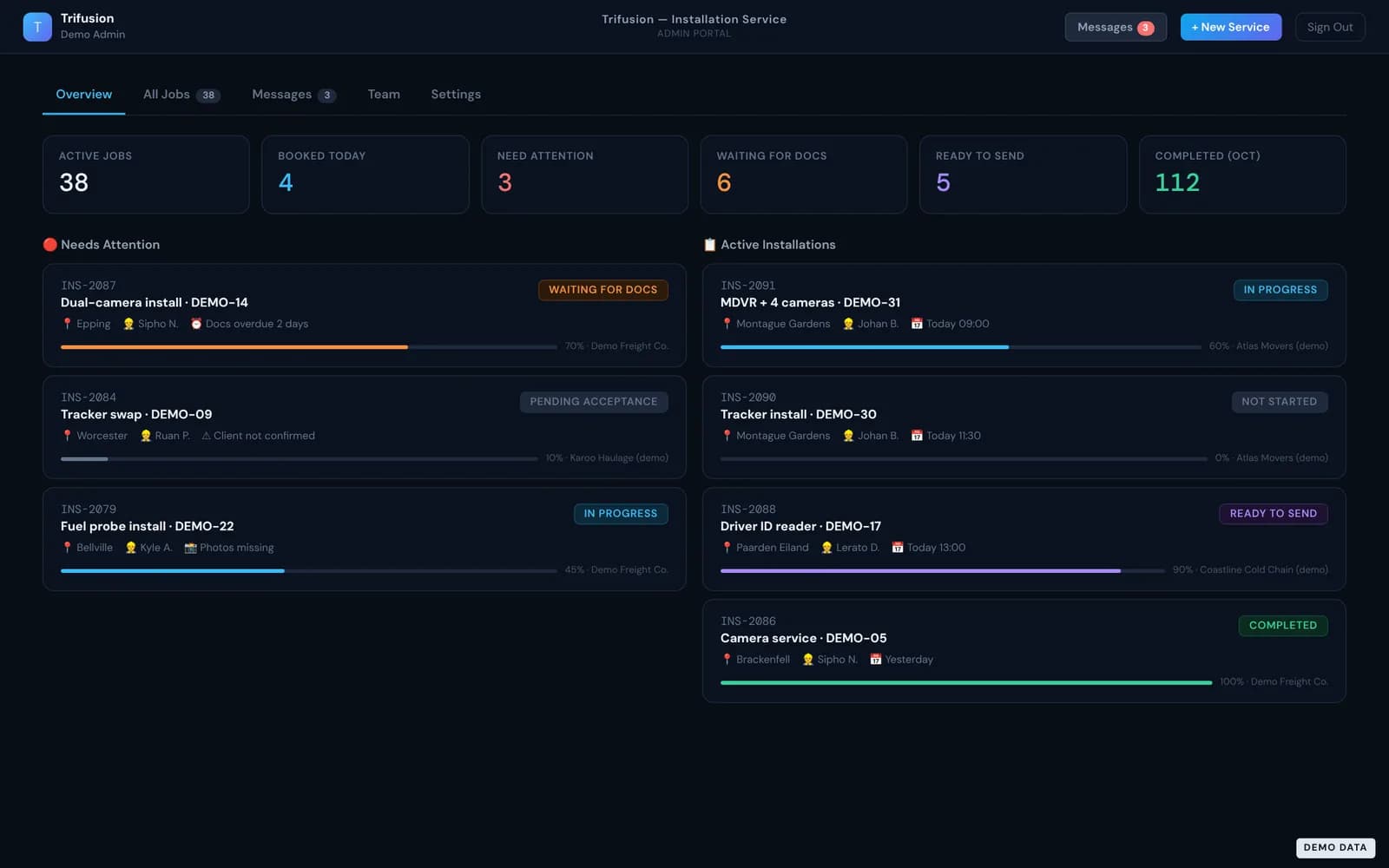
Task: Switch to the Overview tab
Action: click(x=83, y=95)
